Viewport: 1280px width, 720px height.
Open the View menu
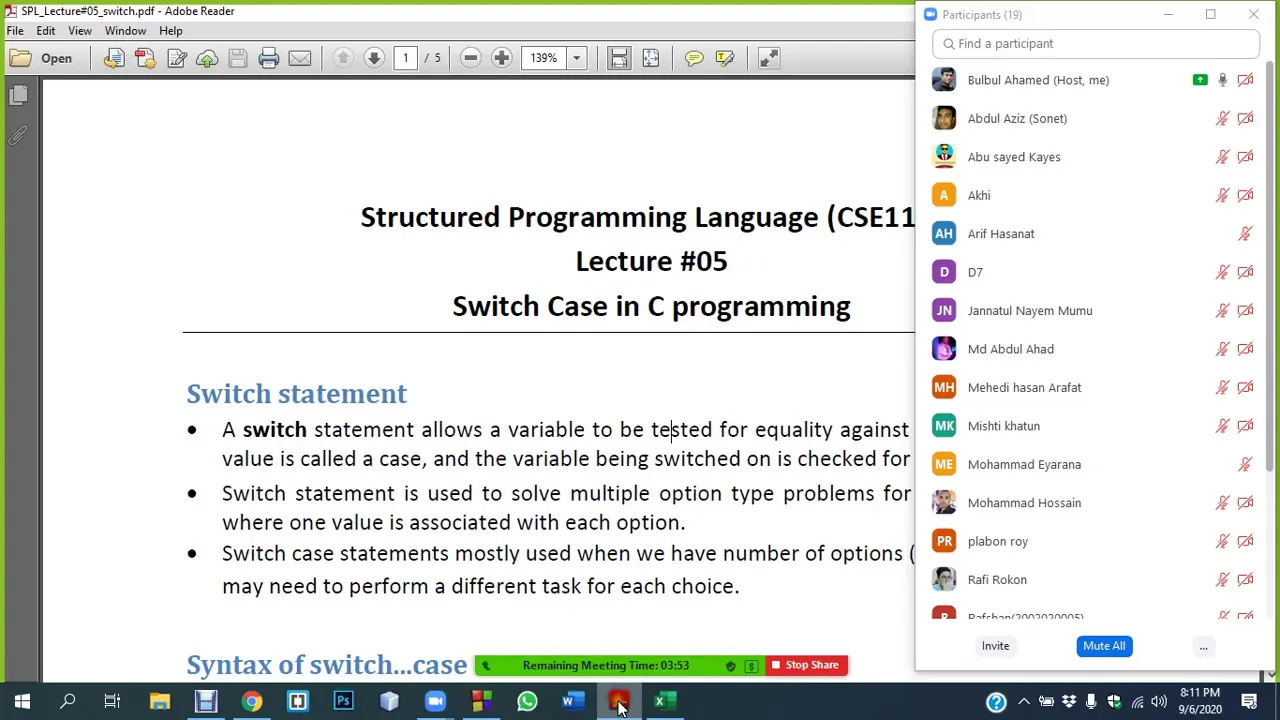(80, 31)
